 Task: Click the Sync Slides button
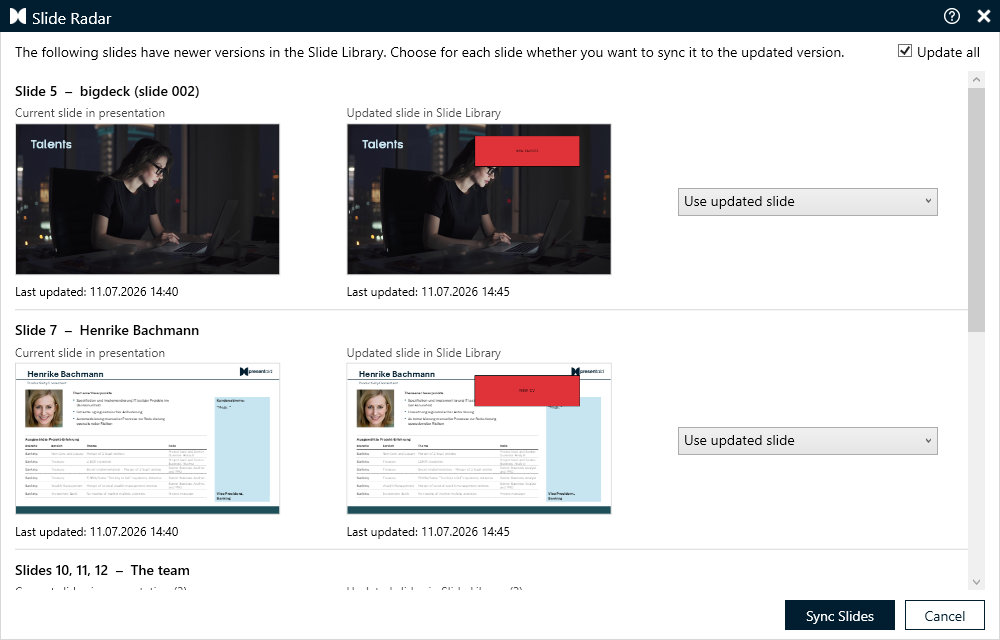pos(839,616)
